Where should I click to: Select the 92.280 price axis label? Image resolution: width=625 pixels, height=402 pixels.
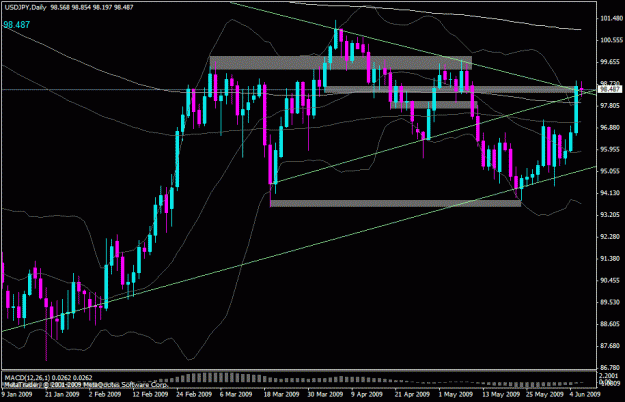click(611, 237)
